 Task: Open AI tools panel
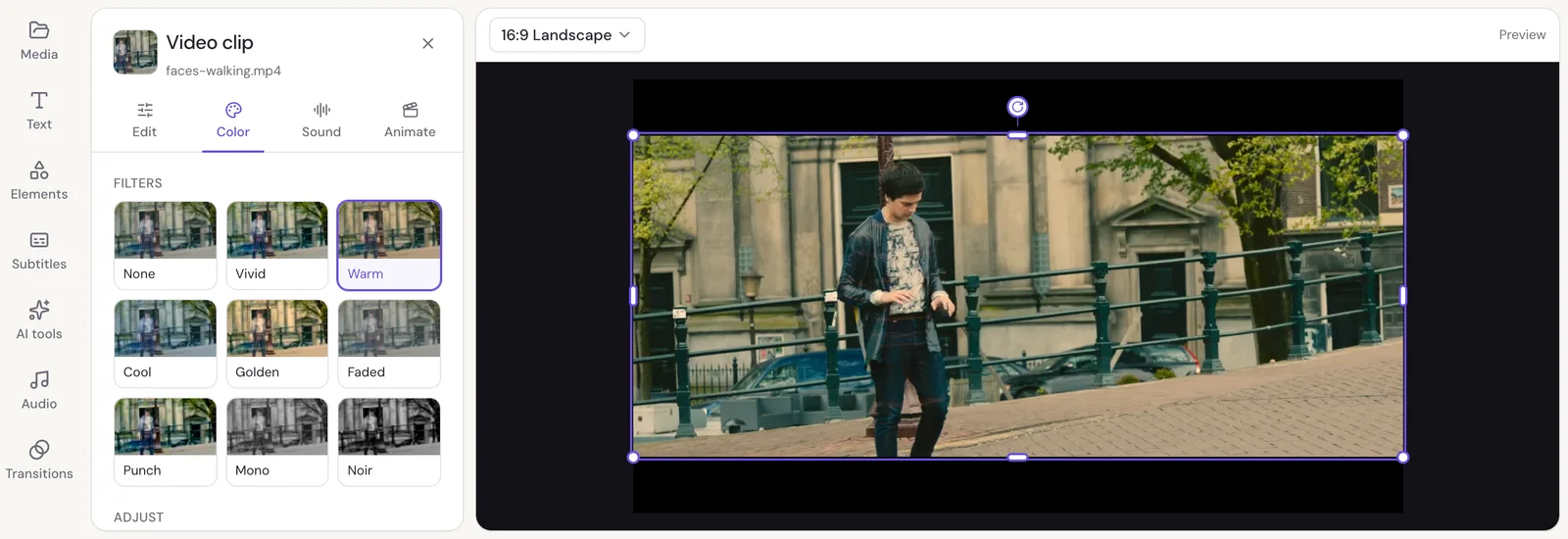pos(39,320)
